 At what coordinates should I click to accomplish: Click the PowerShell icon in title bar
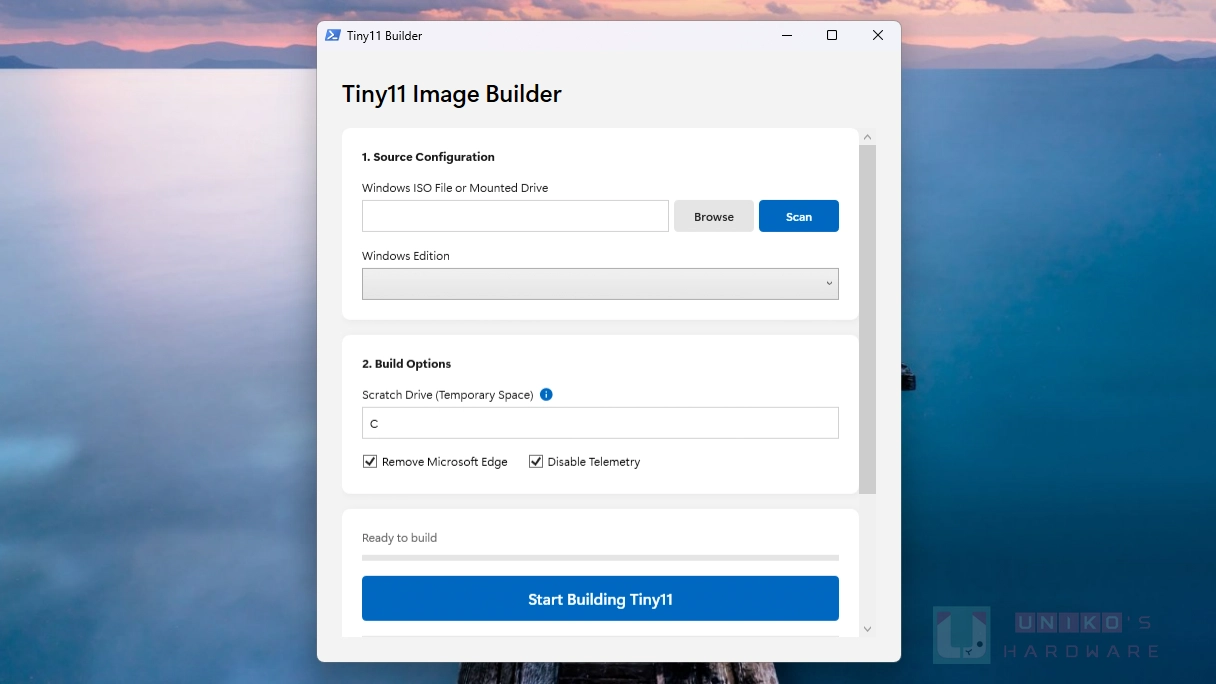click(333, 35)
